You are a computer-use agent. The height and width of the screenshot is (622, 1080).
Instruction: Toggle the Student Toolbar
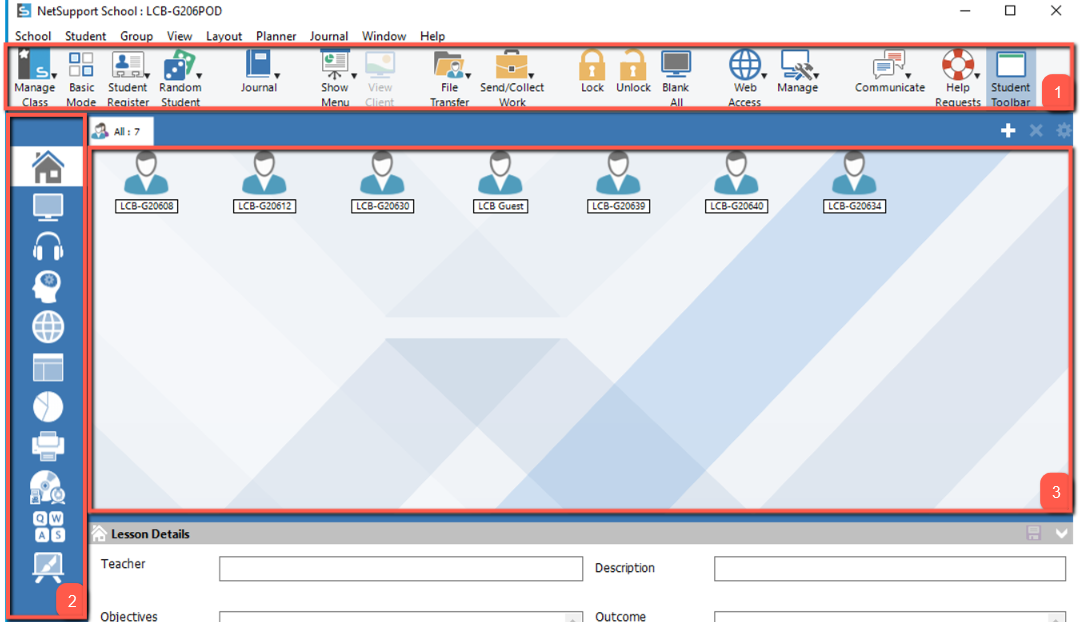click(x=1010, y=79)
